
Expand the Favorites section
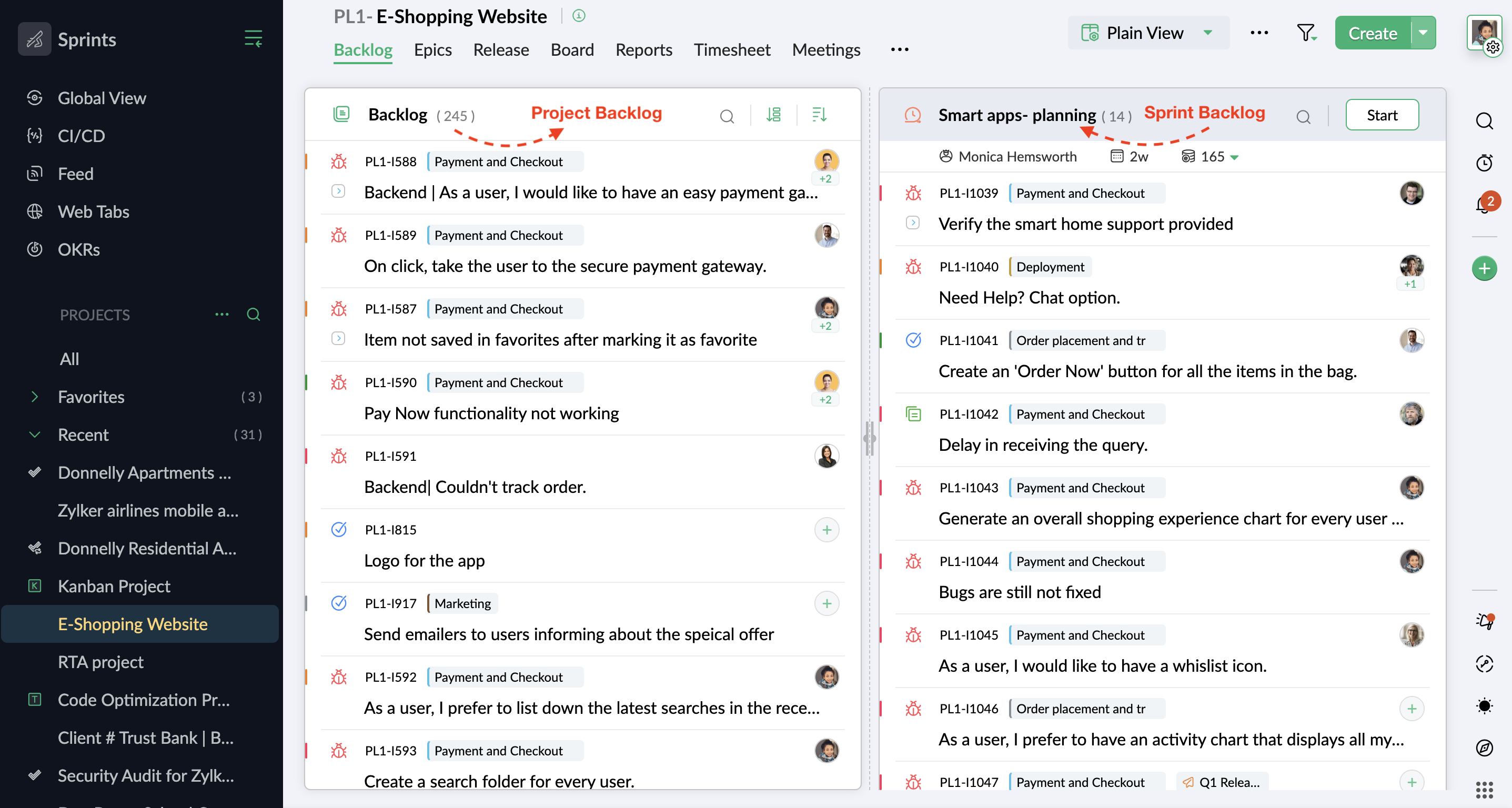[x=35, y=397]
